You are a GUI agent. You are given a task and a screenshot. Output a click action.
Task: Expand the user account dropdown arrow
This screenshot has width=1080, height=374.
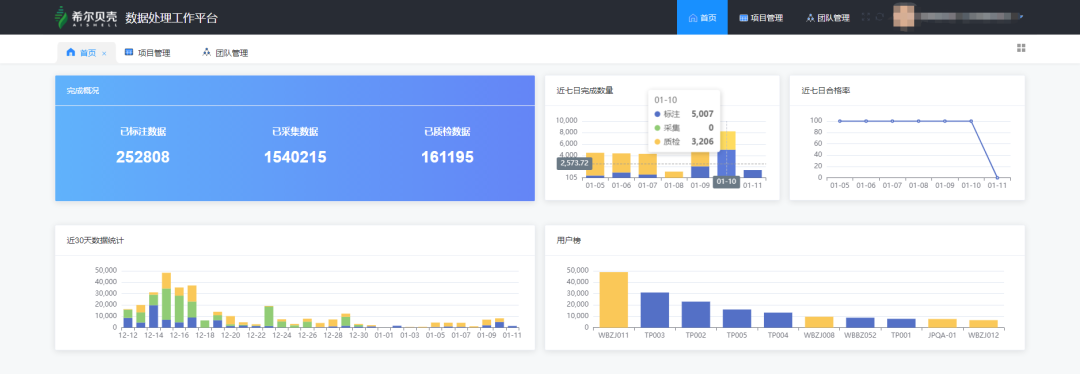click(1021, 17)
